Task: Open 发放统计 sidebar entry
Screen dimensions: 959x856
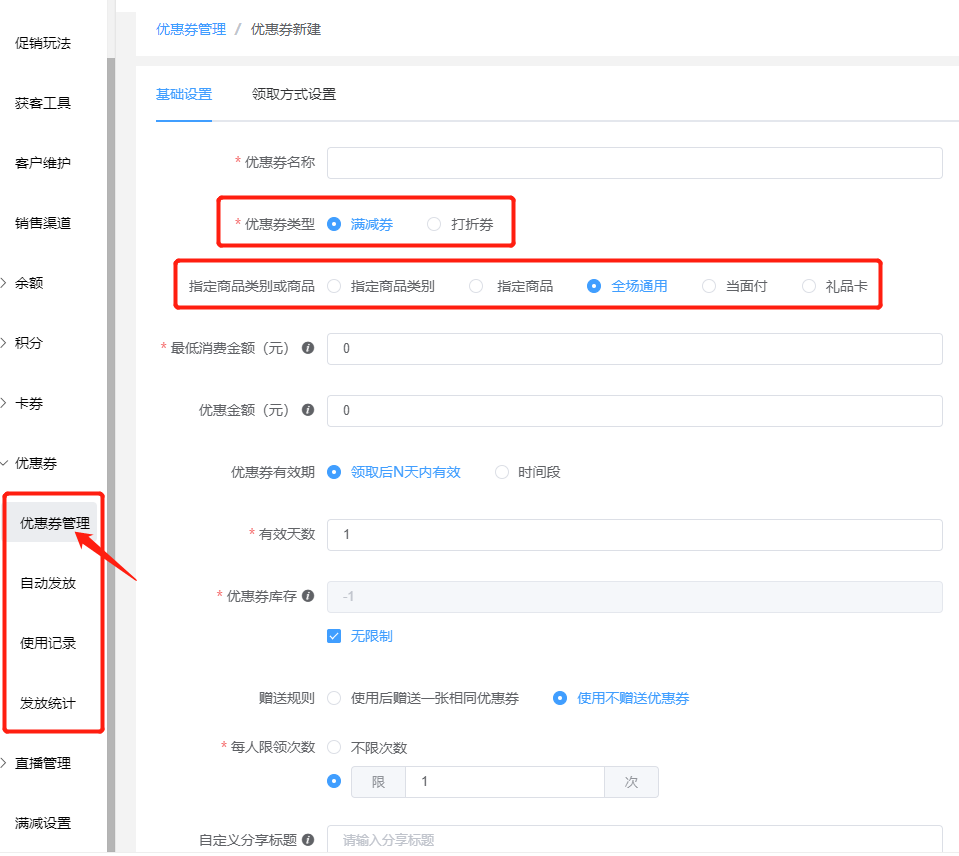Action: pos(48,703)
